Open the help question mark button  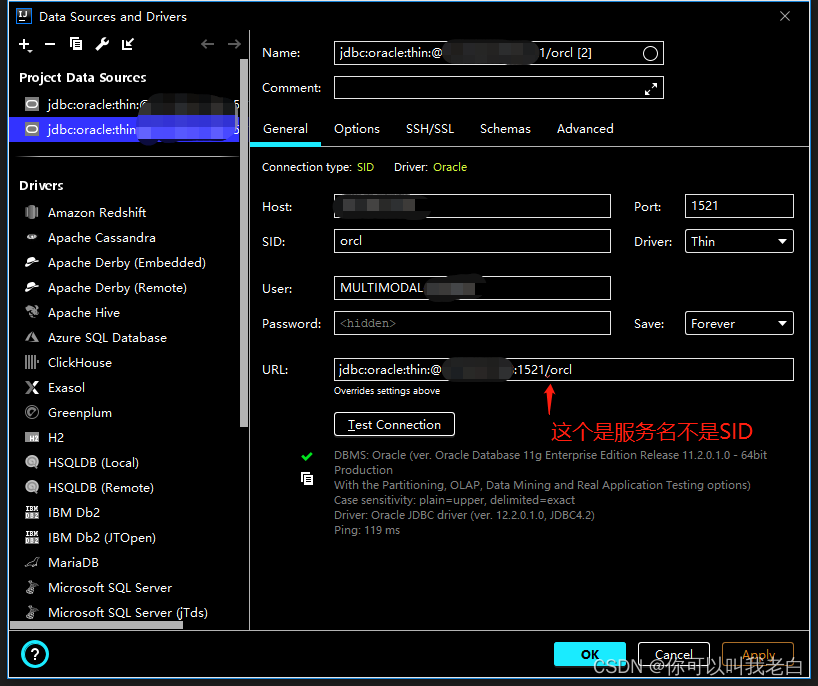(35, 654)
